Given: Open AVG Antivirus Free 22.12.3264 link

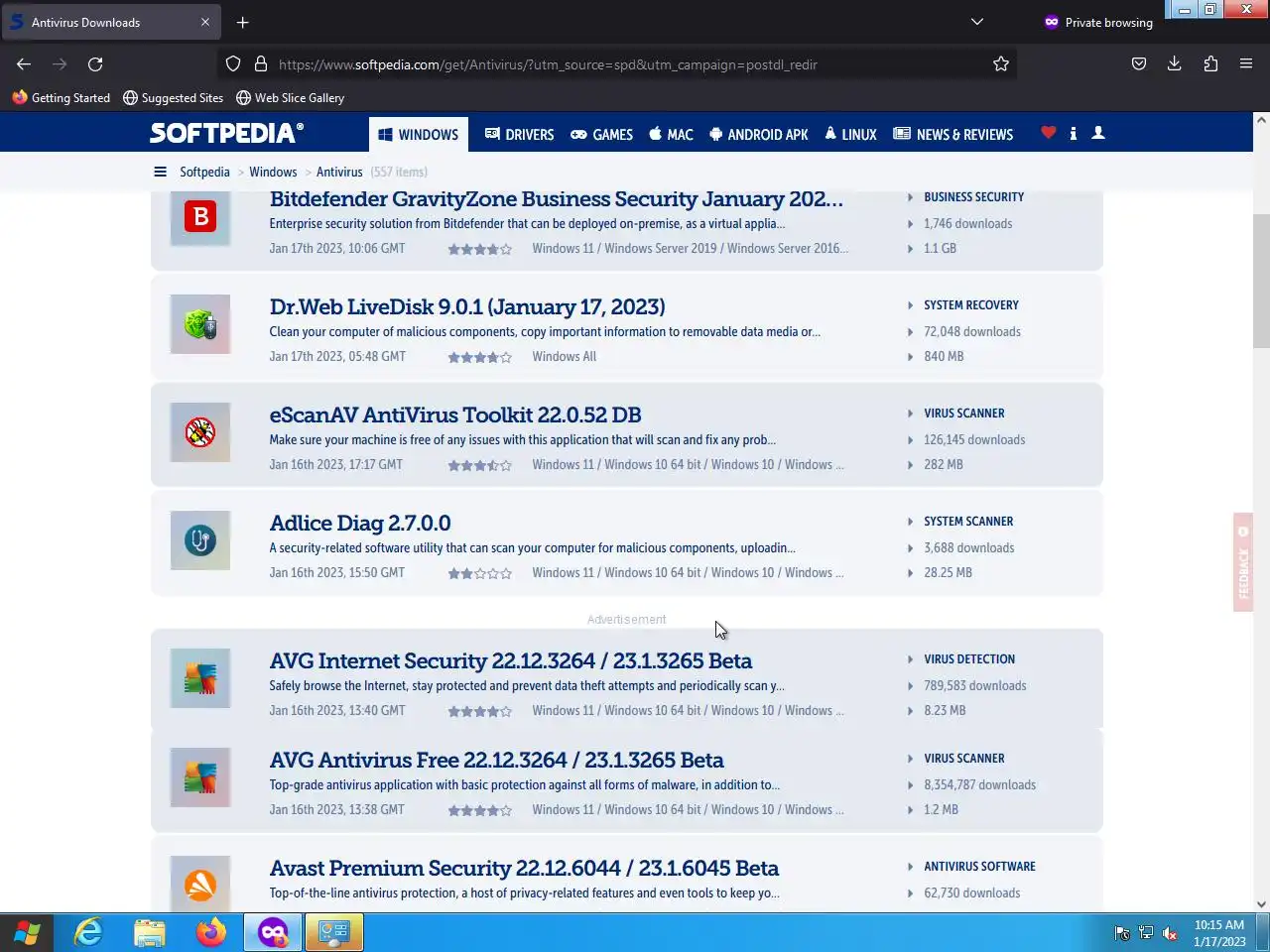Looking at the screenshot, I should point(497,761).
